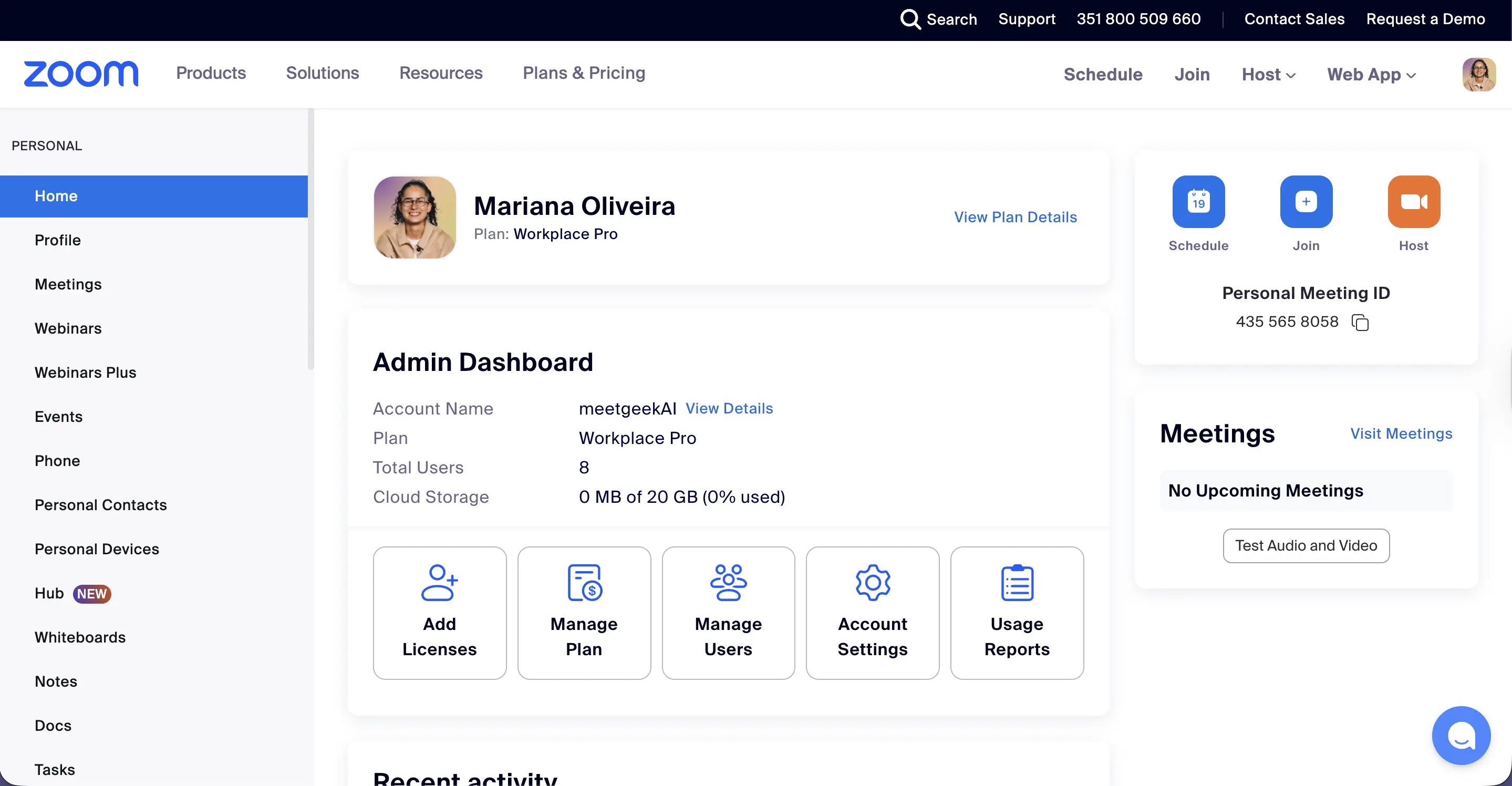Select Meetings in the sidebar
The width and height of the screenshot is (1512, 786).
point(68,284)
